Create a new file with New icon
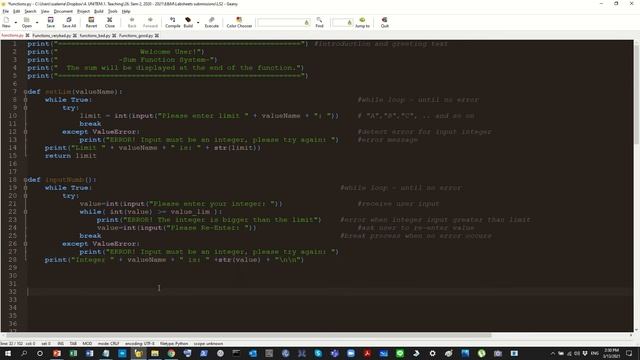 [6, 22]
